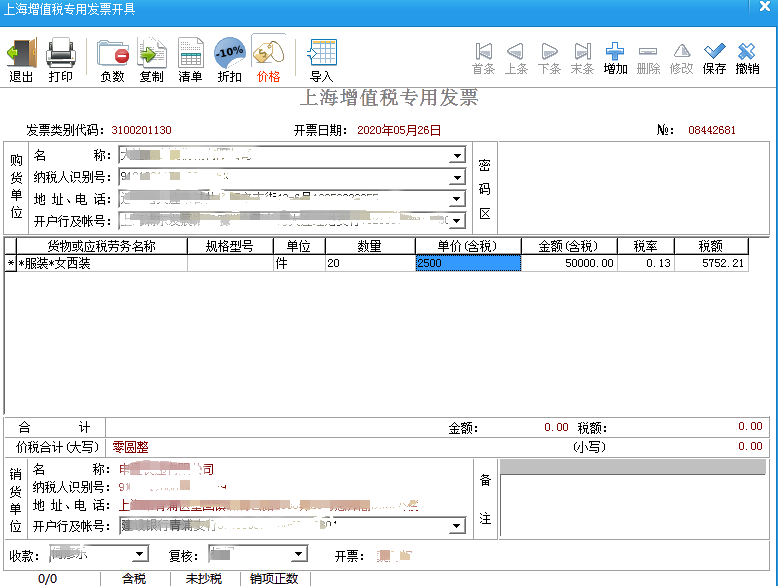
Task: Click the row marker asterisk in first row
Action: point(11,263)
